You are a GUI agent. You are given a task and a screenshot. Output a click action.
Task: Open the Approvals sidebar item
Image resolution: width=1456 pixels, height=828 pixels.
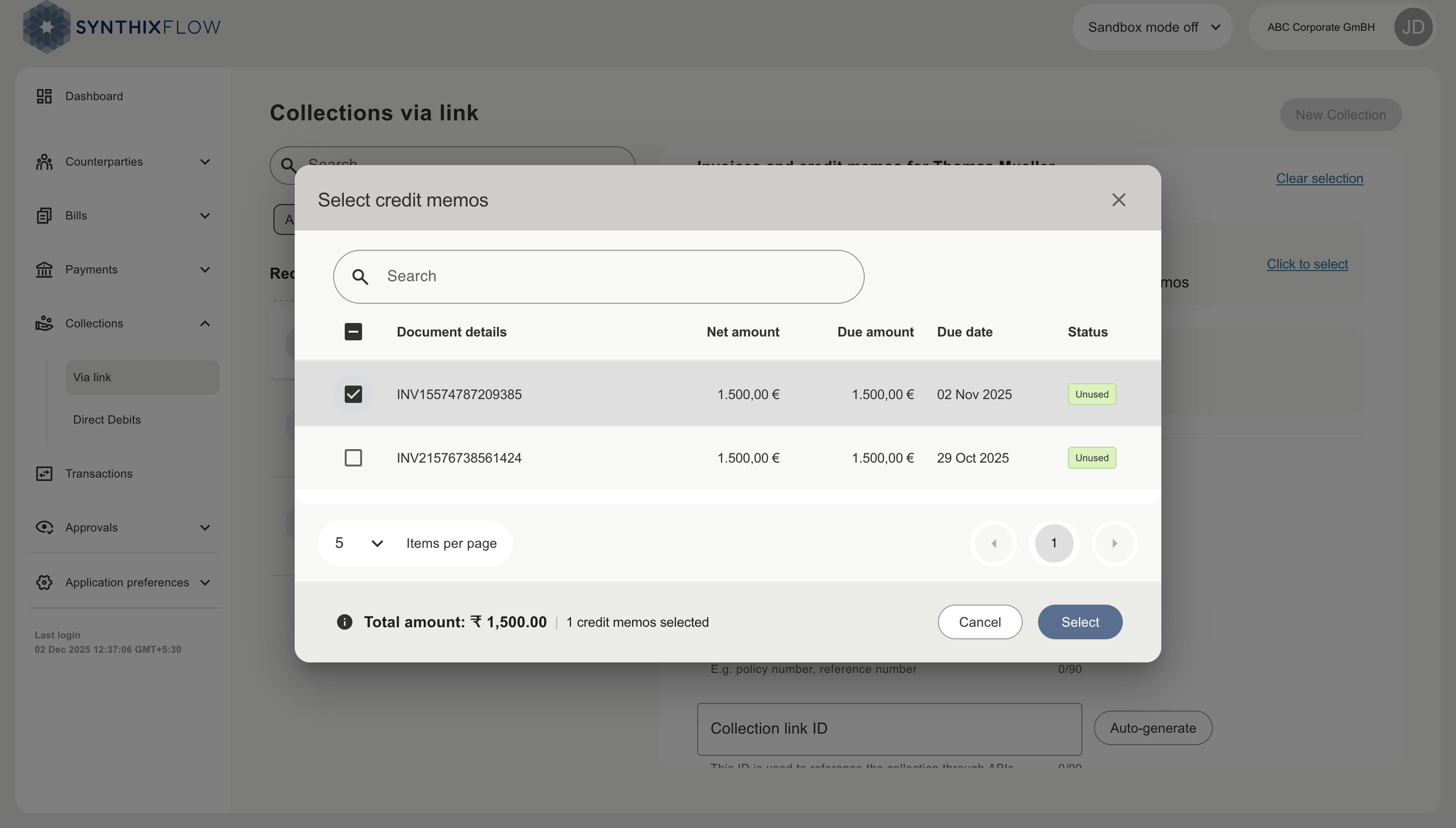coord(91,527)
